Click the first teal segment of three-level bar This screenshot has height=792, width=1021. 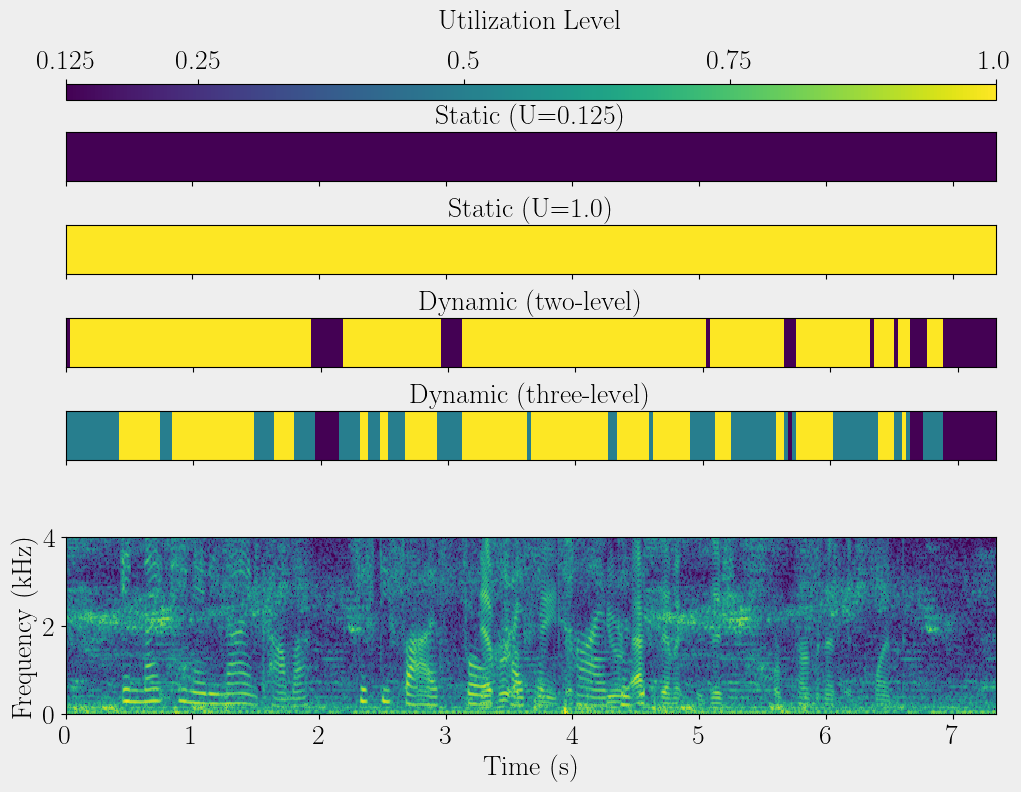coord(92,435)
